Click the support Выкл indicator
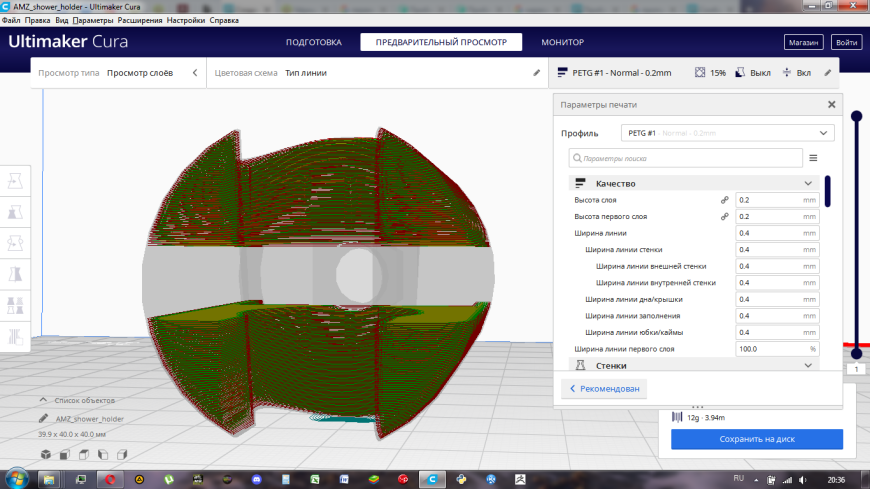Screen dimensions: 870x489 [x=752, y=73]
